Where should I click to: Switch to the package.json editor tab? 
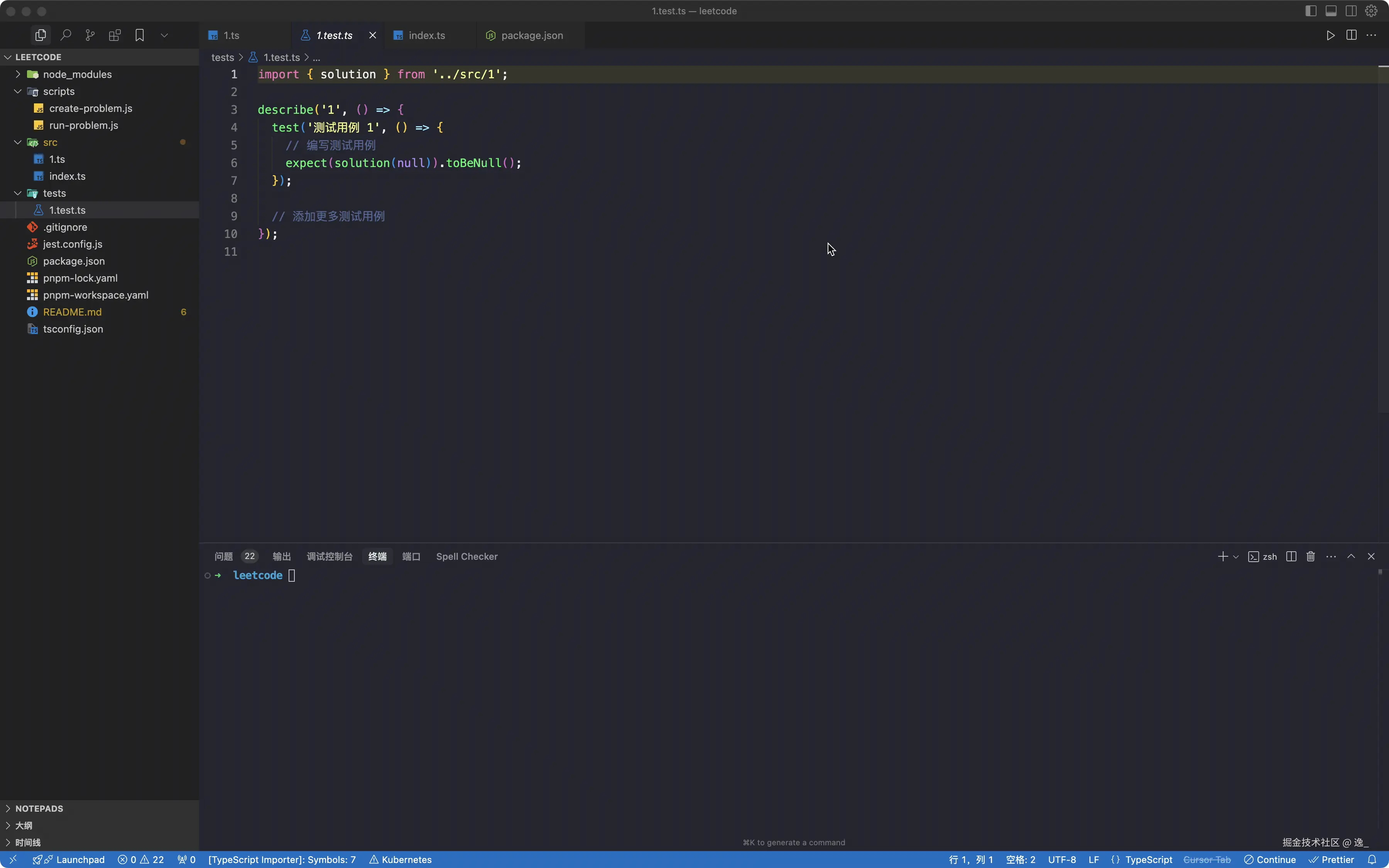click(x=532, y=35)
